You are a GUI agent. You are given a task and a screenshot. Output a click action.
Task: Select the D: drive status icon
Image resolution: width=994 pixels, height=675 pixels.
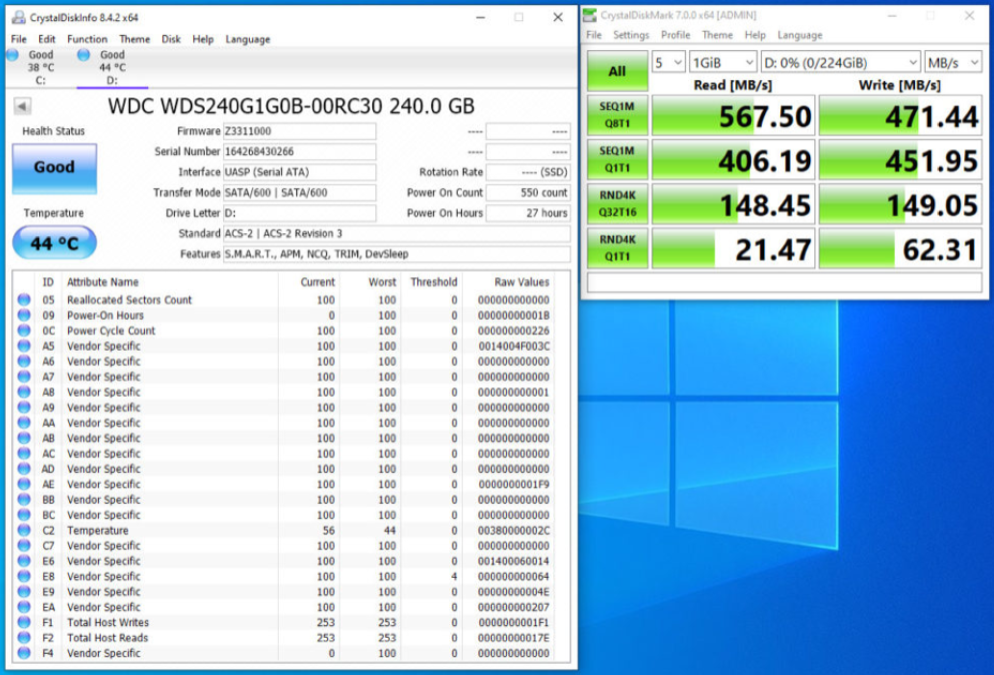(x=84, y=56)
